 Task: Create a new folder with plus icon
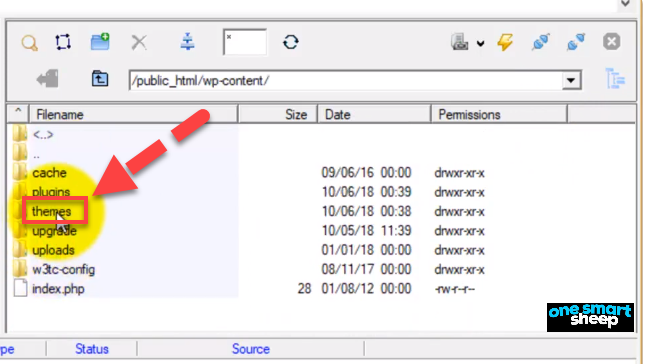pyautogui.click(x=100, y=42)
